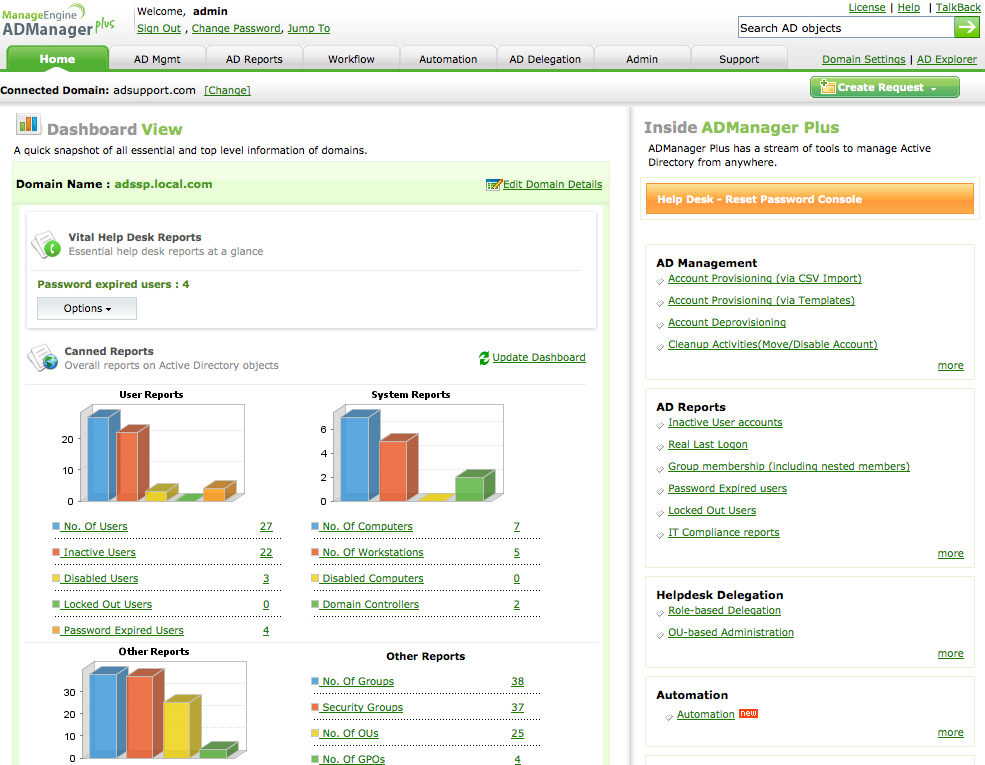The image size is (985, 765).
Task: Open the AD Explorer link
Action: click(x=946, y=59)
